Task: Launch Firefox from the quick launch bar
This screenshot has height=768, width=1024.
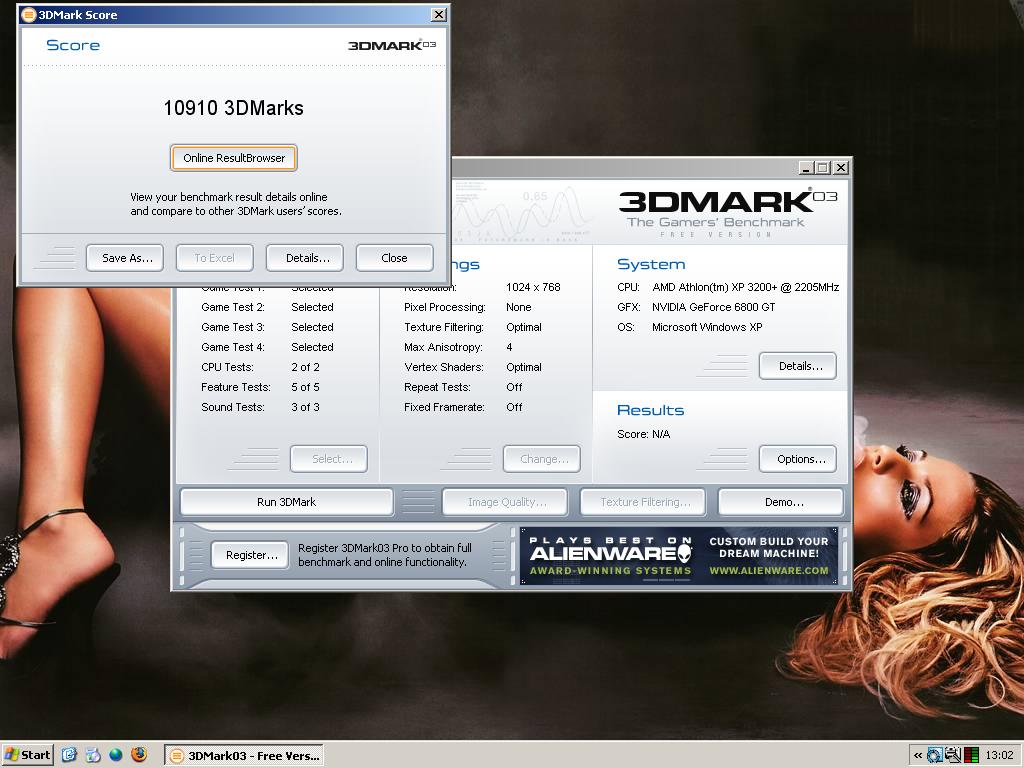Action: click(139, 755)
